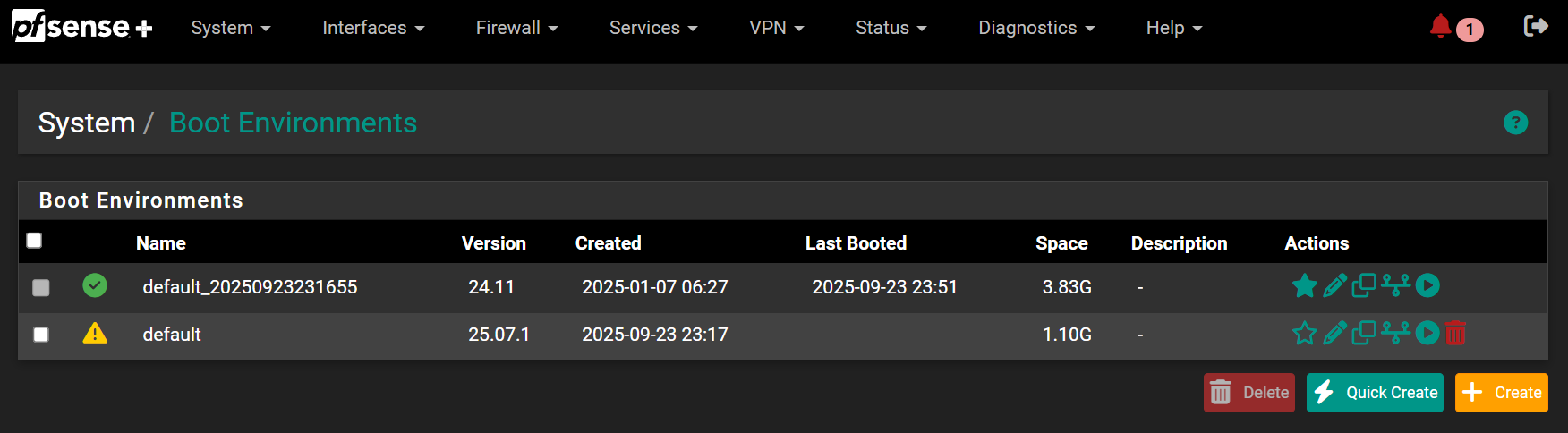The width and height of the screenshot is (1568, 433).
Task: Clone the default environment with copy icon
Action: [x=1364, y=334]
